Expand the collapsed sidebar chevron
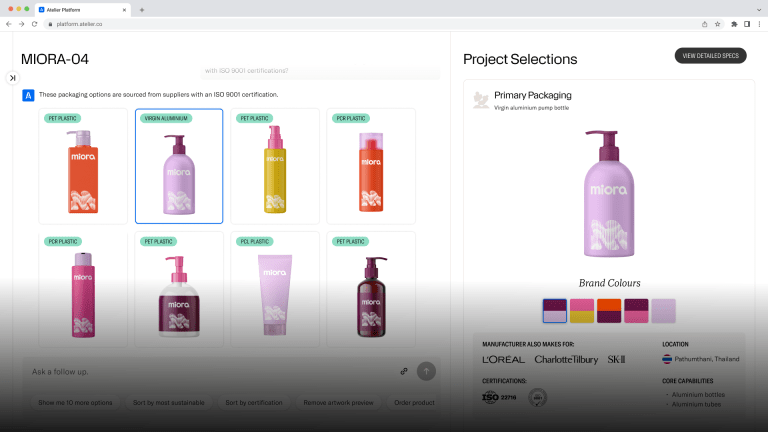This screenshot has width=768, height=432. coord(13,77)
